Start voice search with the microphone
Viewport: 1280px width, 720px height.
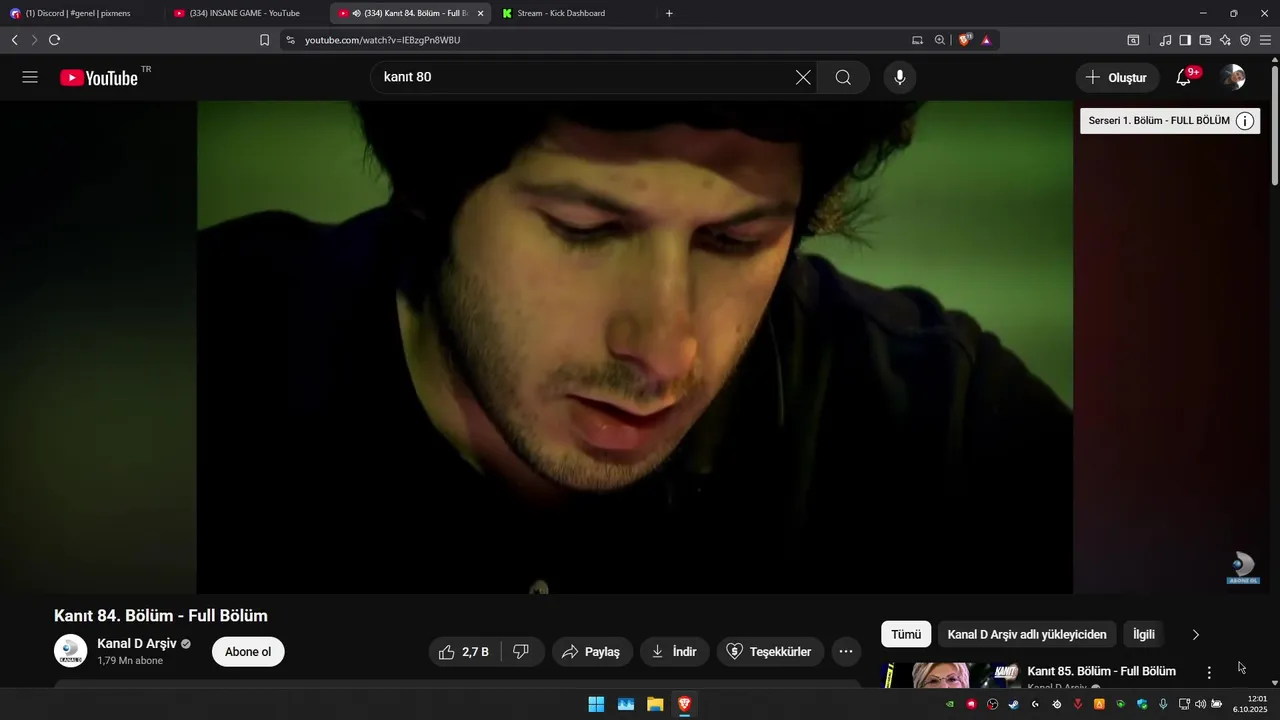pyautogui.click(x=900, y=77)
